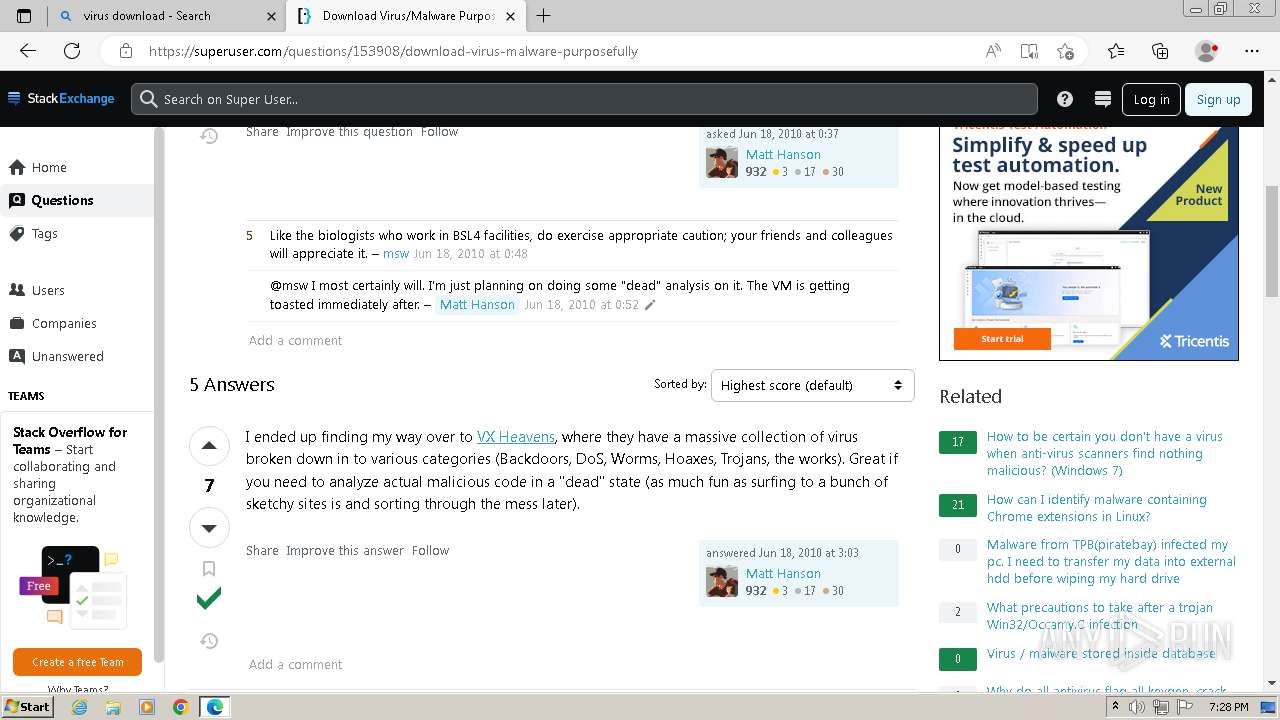Image resolution: width=1280 pixels, height=720 pixels.
Task: Add this page to favorites with the star-plus icon
Action: click(x=1065, y=51)
